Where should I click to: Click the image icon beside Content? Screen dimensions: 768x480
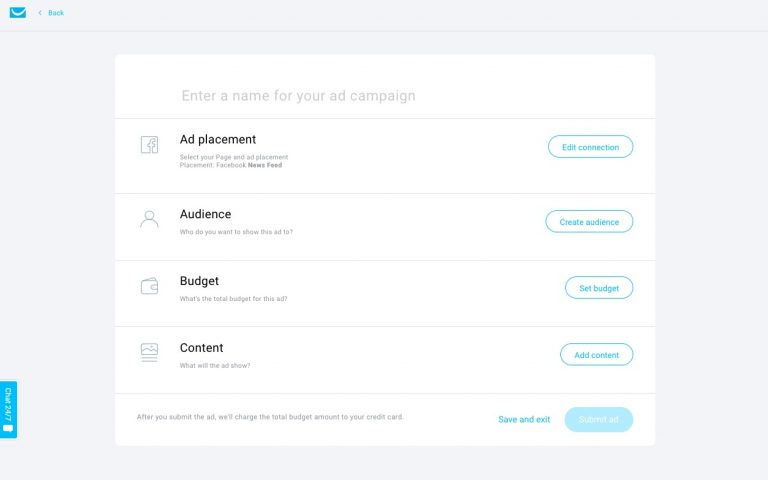[149, 352]
